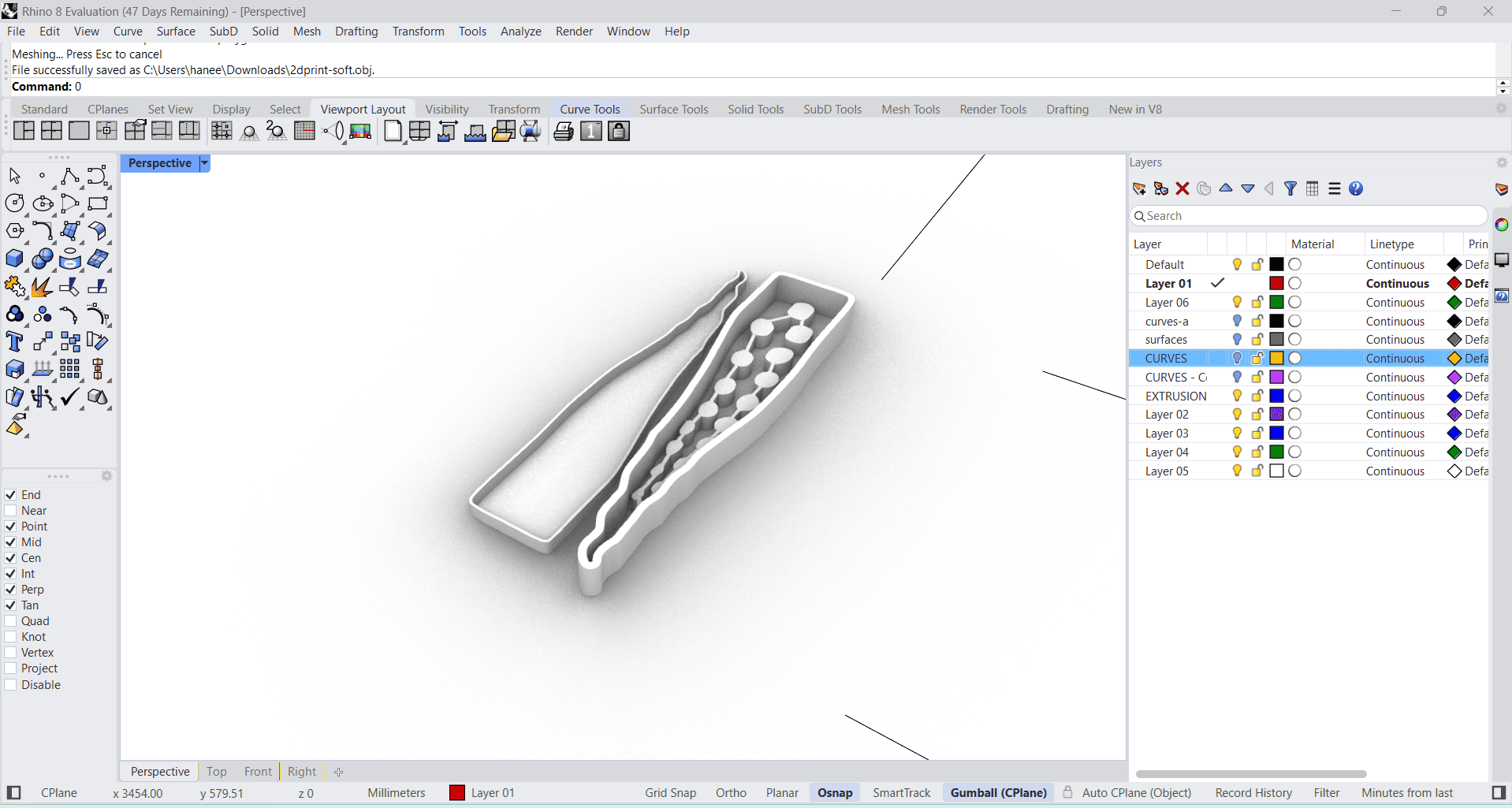The height and width of the screenshot is (808, 1512).
Task: Uncheck the Mid osnap checkbox
Action: 11,542
